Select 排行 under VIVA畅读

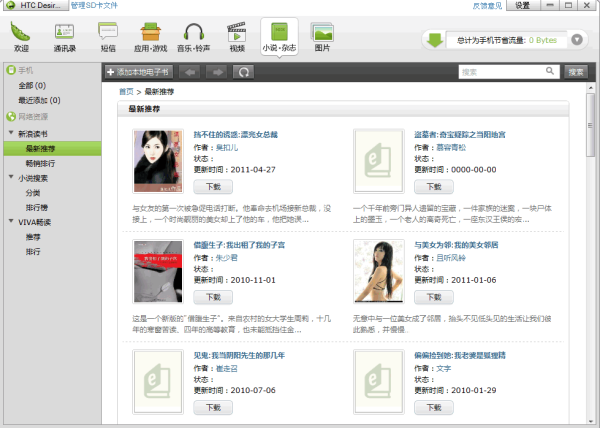pyautogui.click(x=33, y=252)
